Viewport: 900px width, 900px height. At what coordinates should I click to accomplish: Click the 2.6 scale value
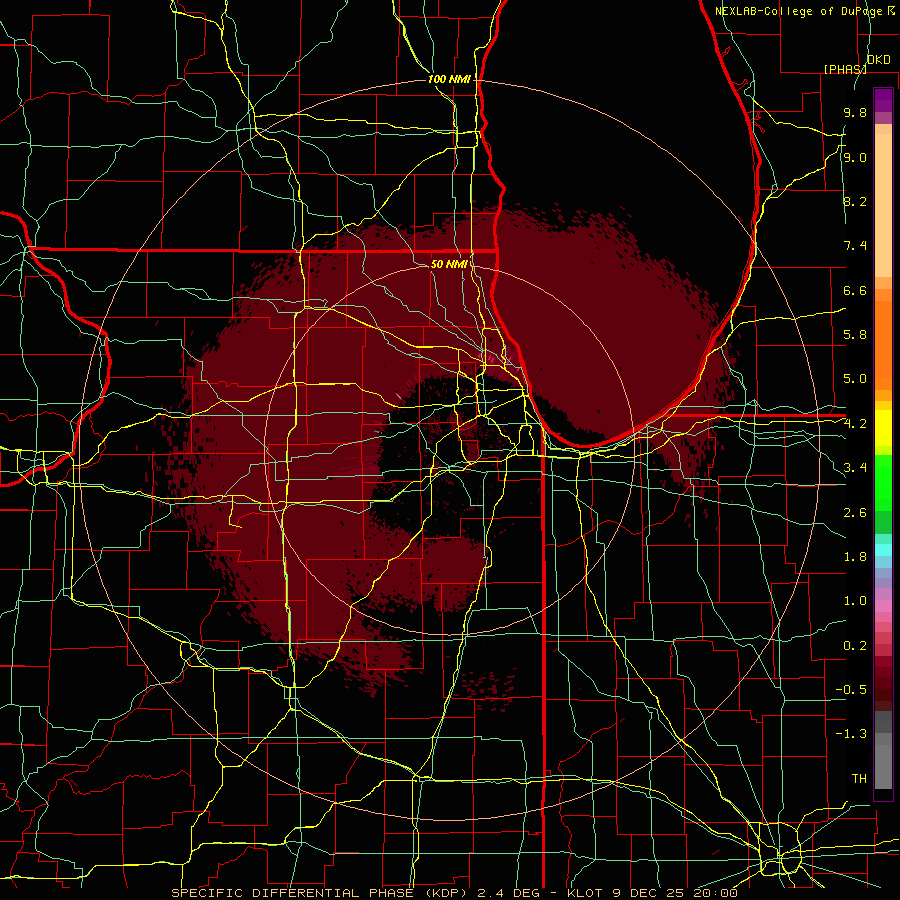point(855,512)
